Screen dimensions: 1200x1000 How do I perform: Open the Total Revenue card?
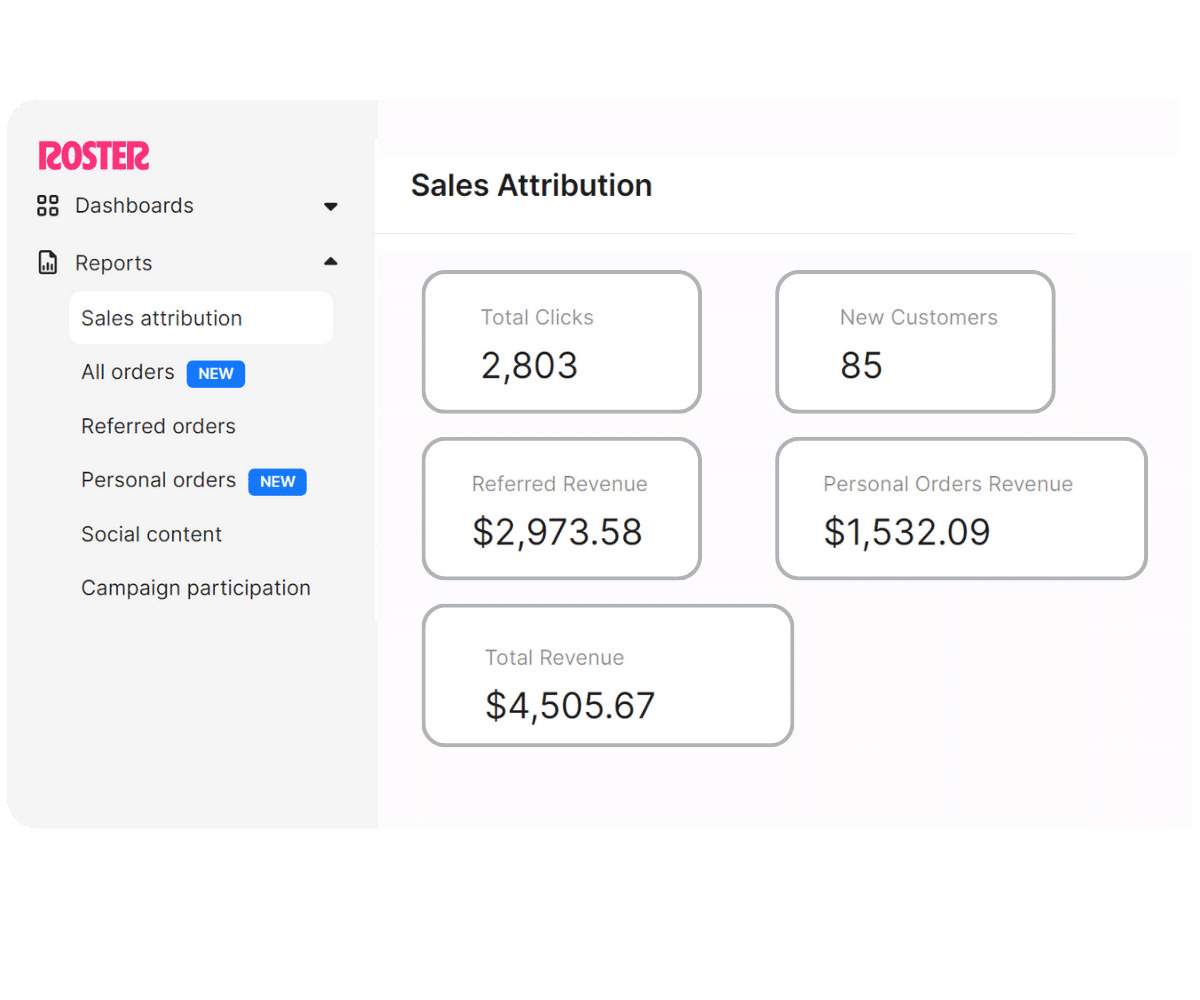click(607, 675)
